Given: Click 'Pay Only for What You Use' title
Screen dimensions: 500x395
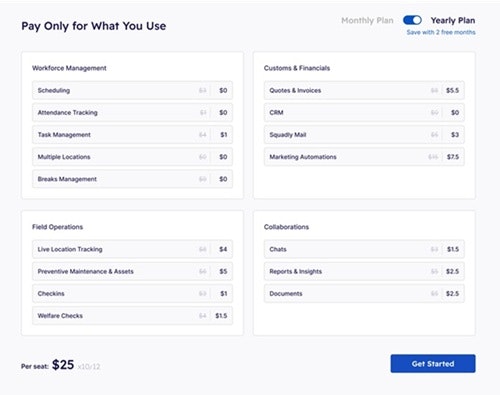Looking at the screenshot, I should pyautogui.click(x=94, y=26).
